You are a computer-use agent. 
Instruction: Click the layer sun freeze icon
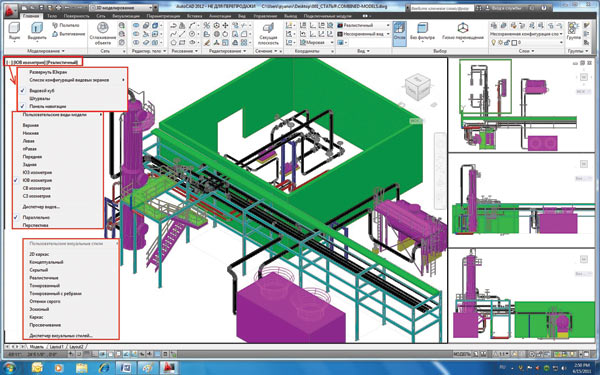pos(499,42)
